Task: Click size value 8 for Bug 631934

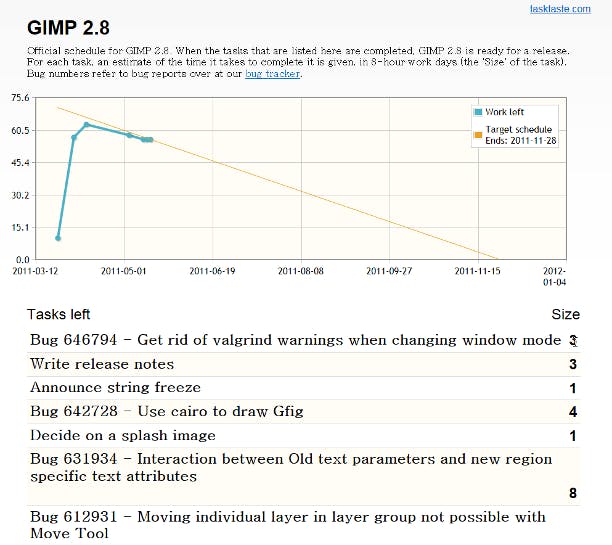Action: (572, 493)
